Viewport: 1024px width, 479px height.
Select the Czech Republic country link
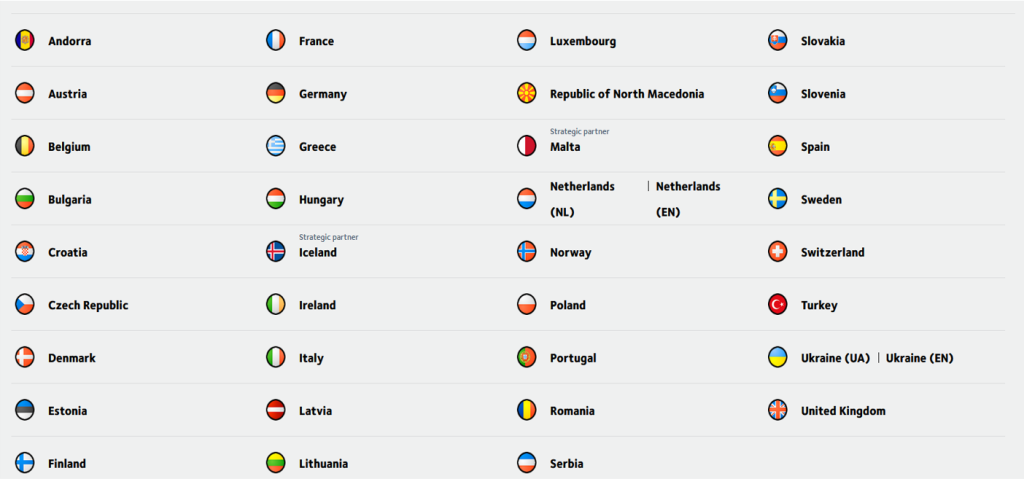point(88,305)
